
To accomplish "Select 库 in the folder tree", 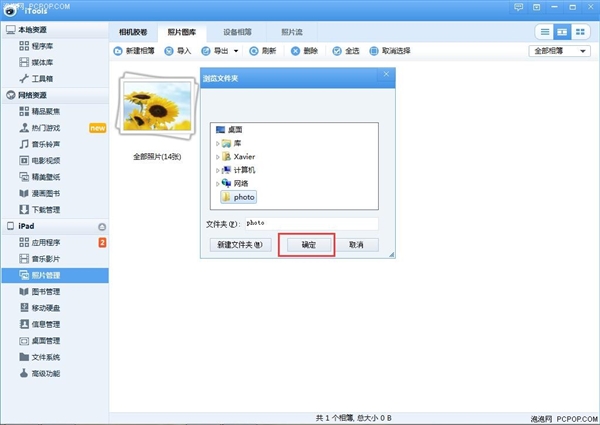I will pyautogui.click(x=232, y=143).
